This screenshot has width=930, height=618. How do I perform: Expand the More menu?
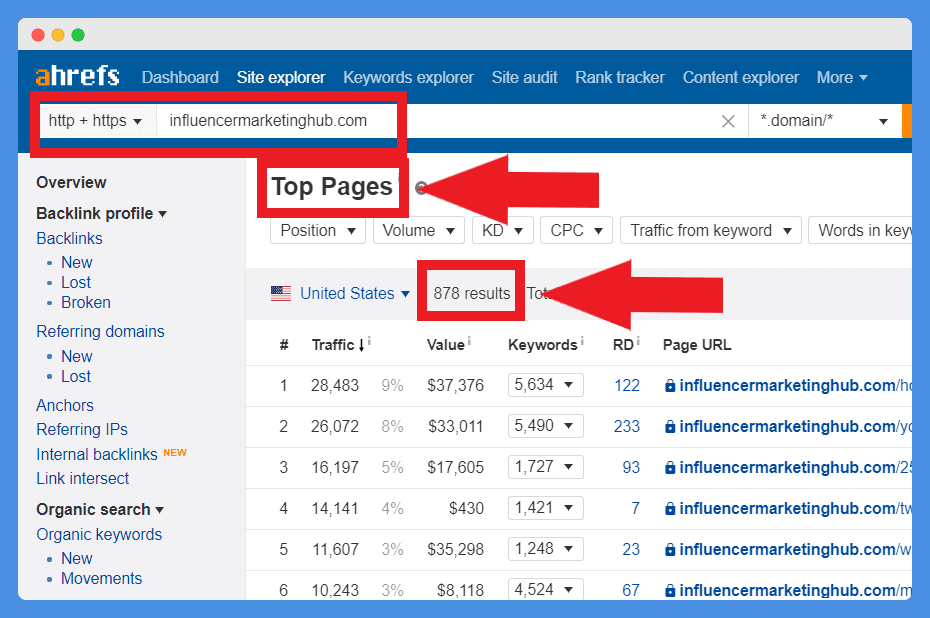pos(842,77)
